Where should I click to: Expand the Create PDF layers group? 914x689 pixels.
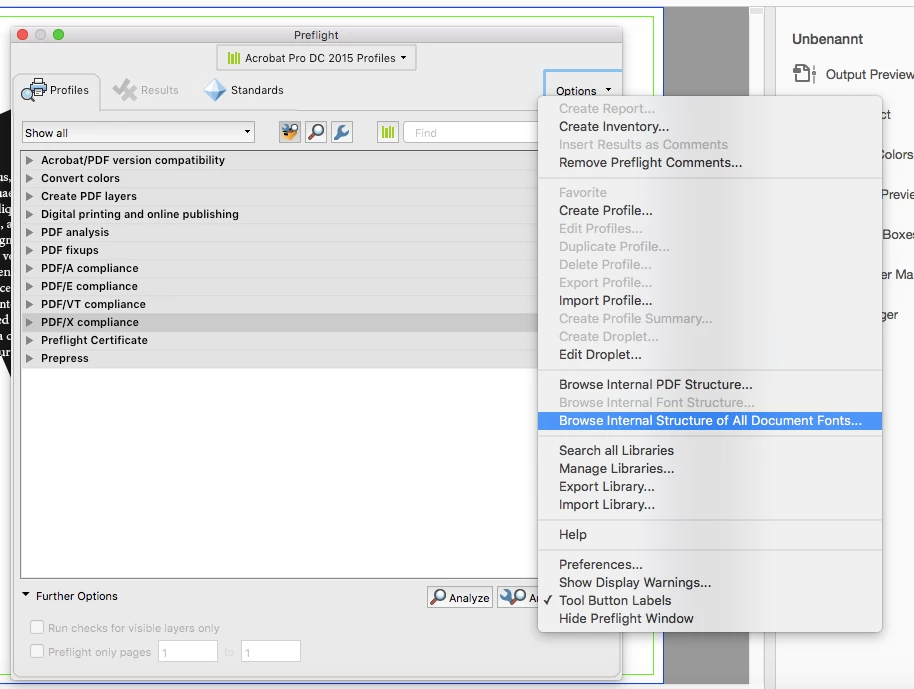29,196
